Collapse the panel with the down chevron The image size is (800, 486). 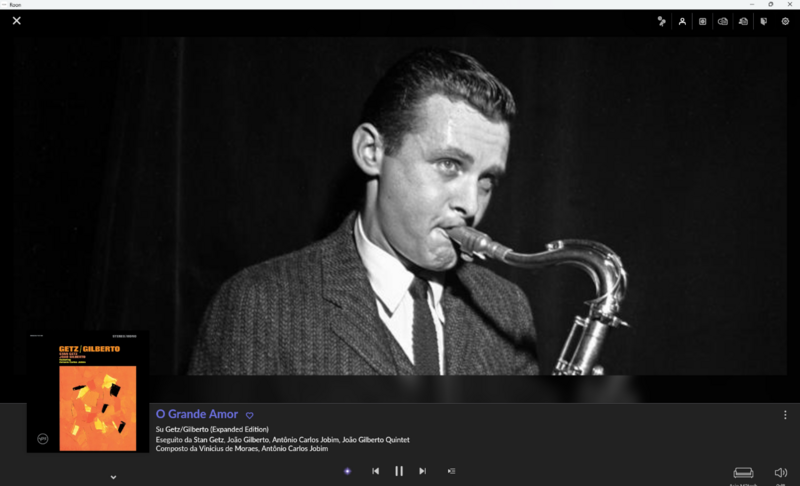coord(113,477)
